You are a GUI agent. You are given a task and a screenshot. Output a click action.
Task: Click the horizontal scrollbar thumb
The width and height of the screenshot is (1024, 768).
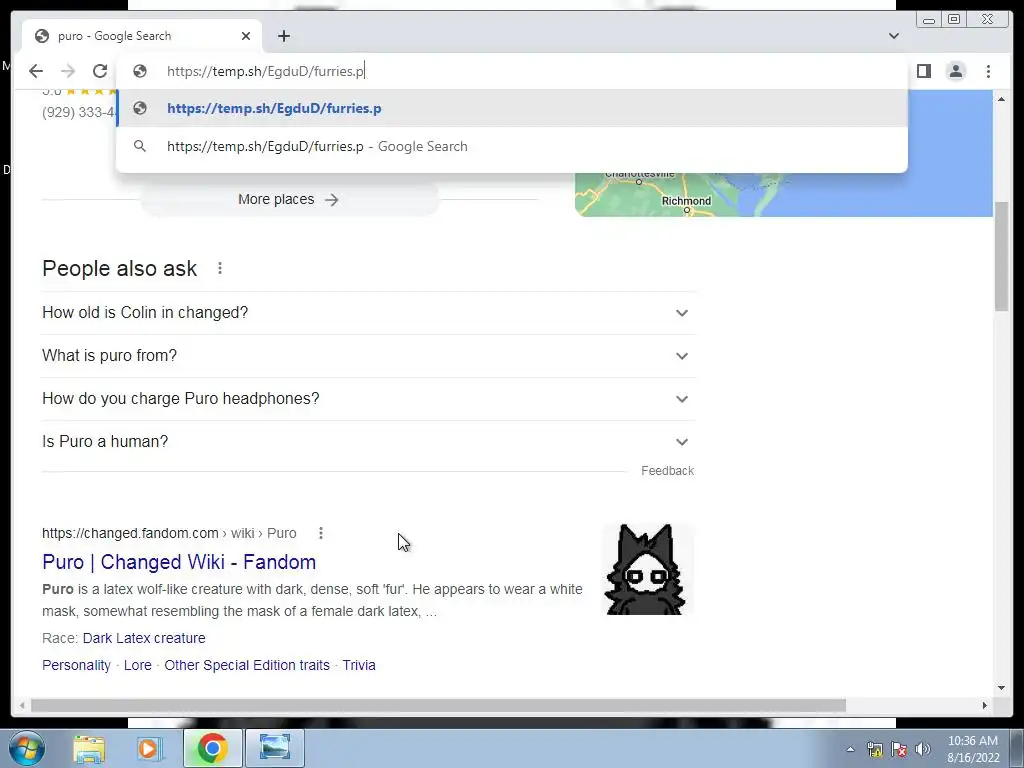point(438,705)
